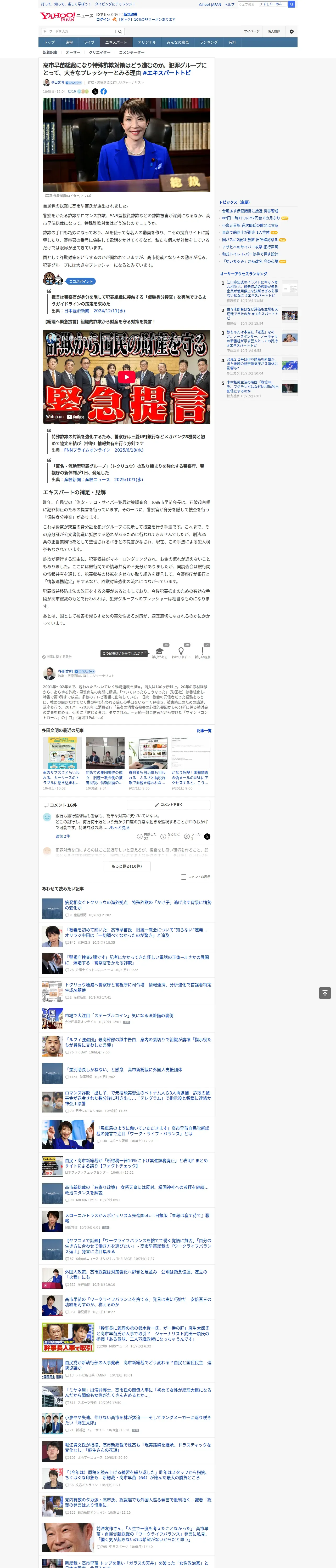Image resolution: width=336 pixels, height=1568 pixels.
Task: Open the オリジナル tab
Action: [147, 43]
